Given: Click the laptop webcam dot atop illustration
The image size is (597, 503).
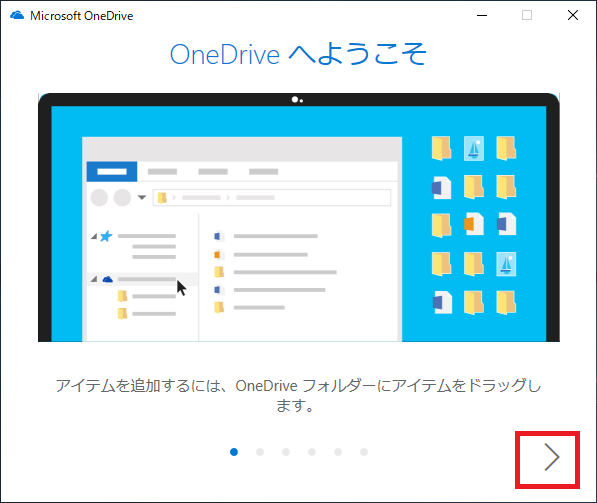Looking at the screenshot, I should pos(295,100).
